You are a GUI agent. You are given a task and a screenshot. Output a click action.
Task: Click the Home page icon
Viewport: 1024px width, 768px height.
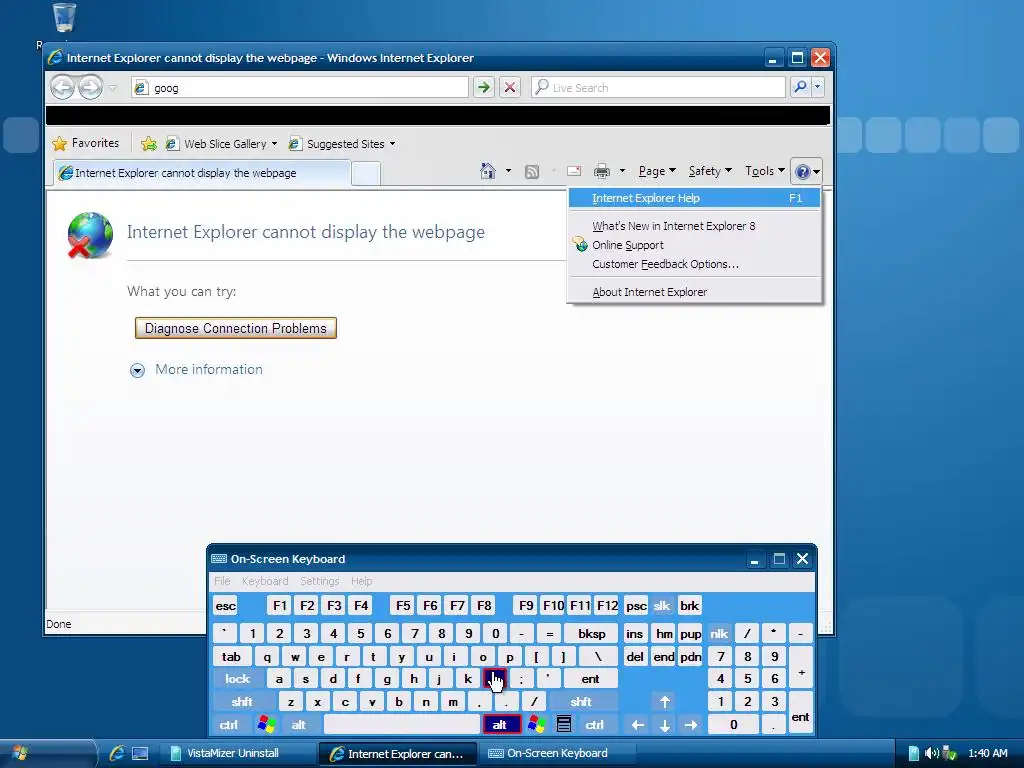tap(487, 171)
